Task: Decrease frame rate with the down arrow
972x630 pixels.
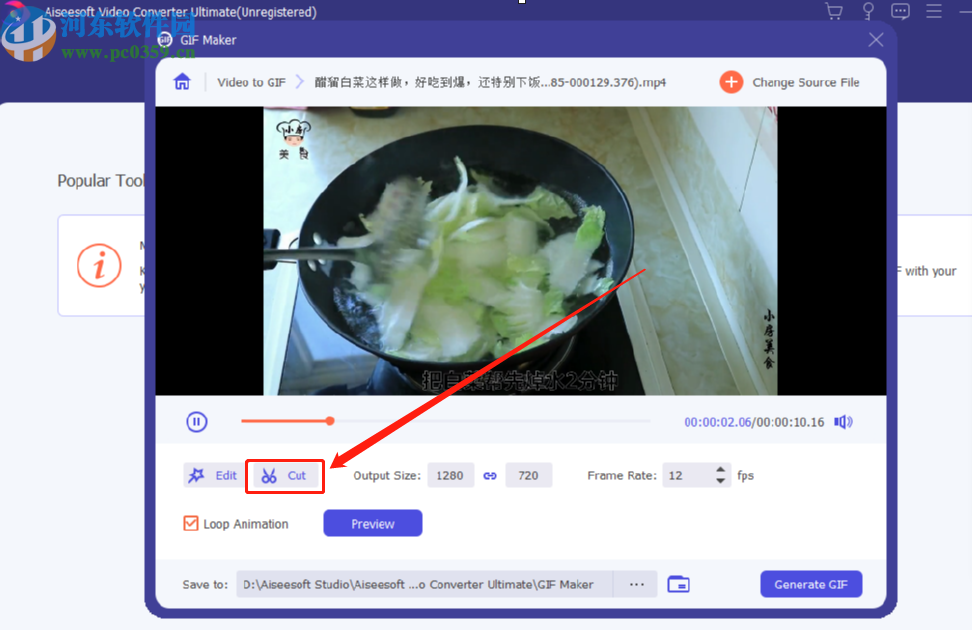Action: point(720,481)
